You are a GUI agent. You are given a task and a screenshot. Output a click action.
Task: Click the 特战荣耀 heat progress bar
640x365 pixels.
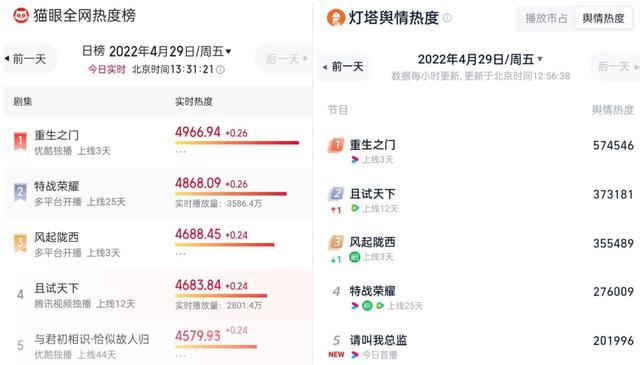click(231, 194)
